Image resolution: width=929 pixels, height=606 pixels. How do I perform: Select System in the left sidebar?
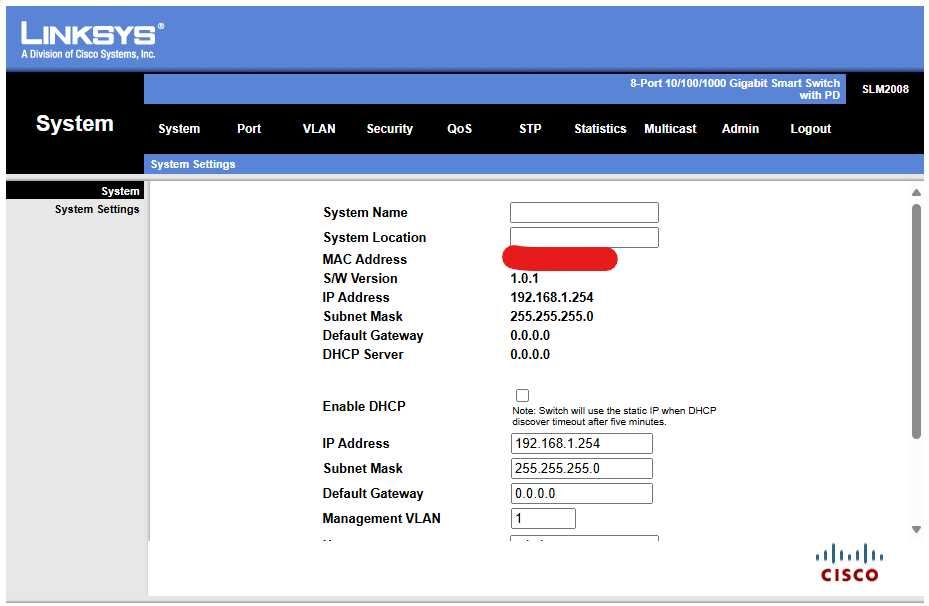(x=120, y=191)
